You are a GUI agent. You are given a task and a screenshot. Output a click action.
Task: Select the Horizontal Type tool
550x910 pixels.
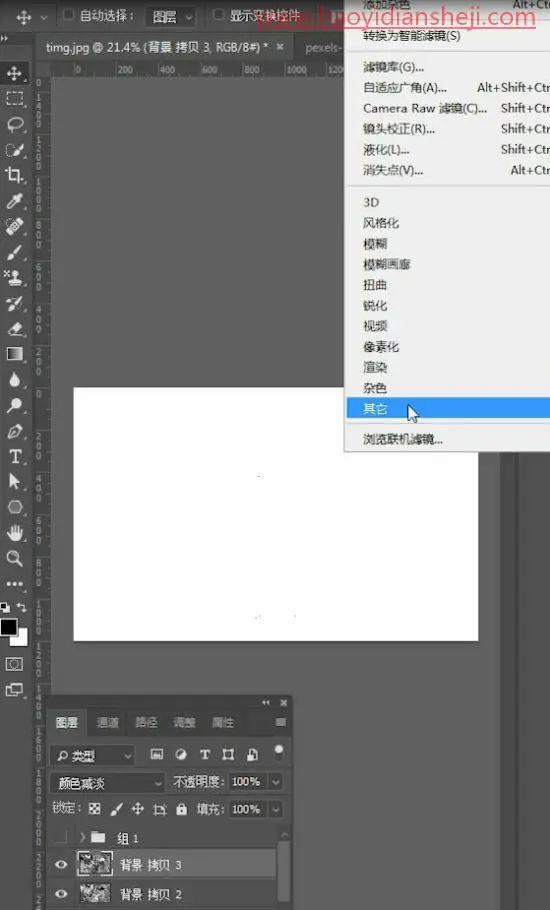pos(15,456)
